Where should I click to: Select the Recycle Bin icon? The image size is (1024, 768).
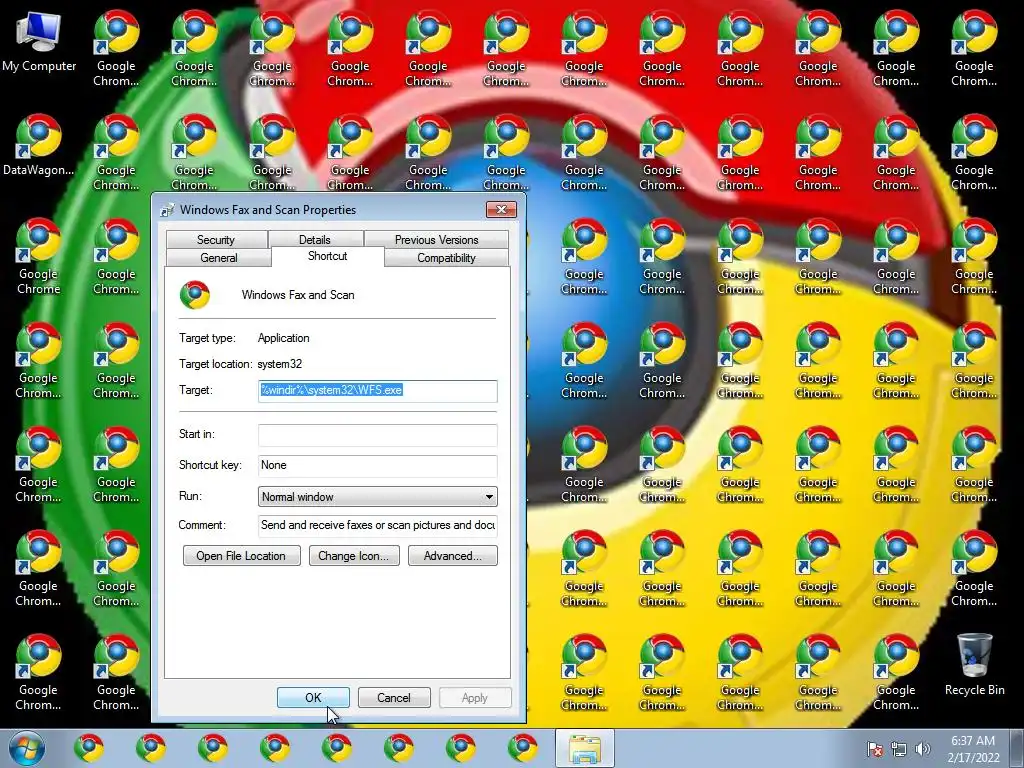pyautogui.click(x=974, y=665)
